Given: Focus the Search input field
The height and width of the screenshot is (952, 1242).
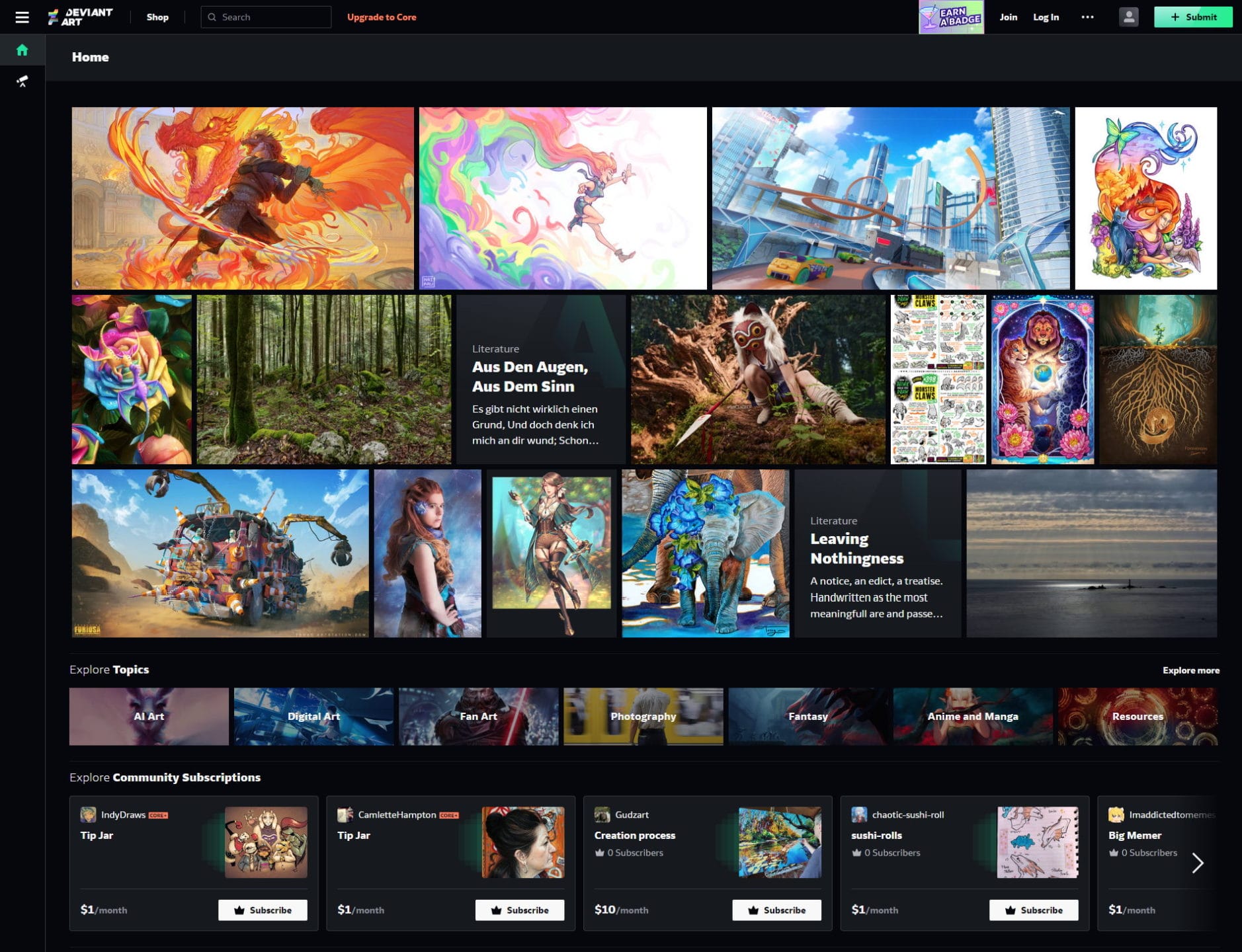Looking at the screenshot, I should 272,17.
